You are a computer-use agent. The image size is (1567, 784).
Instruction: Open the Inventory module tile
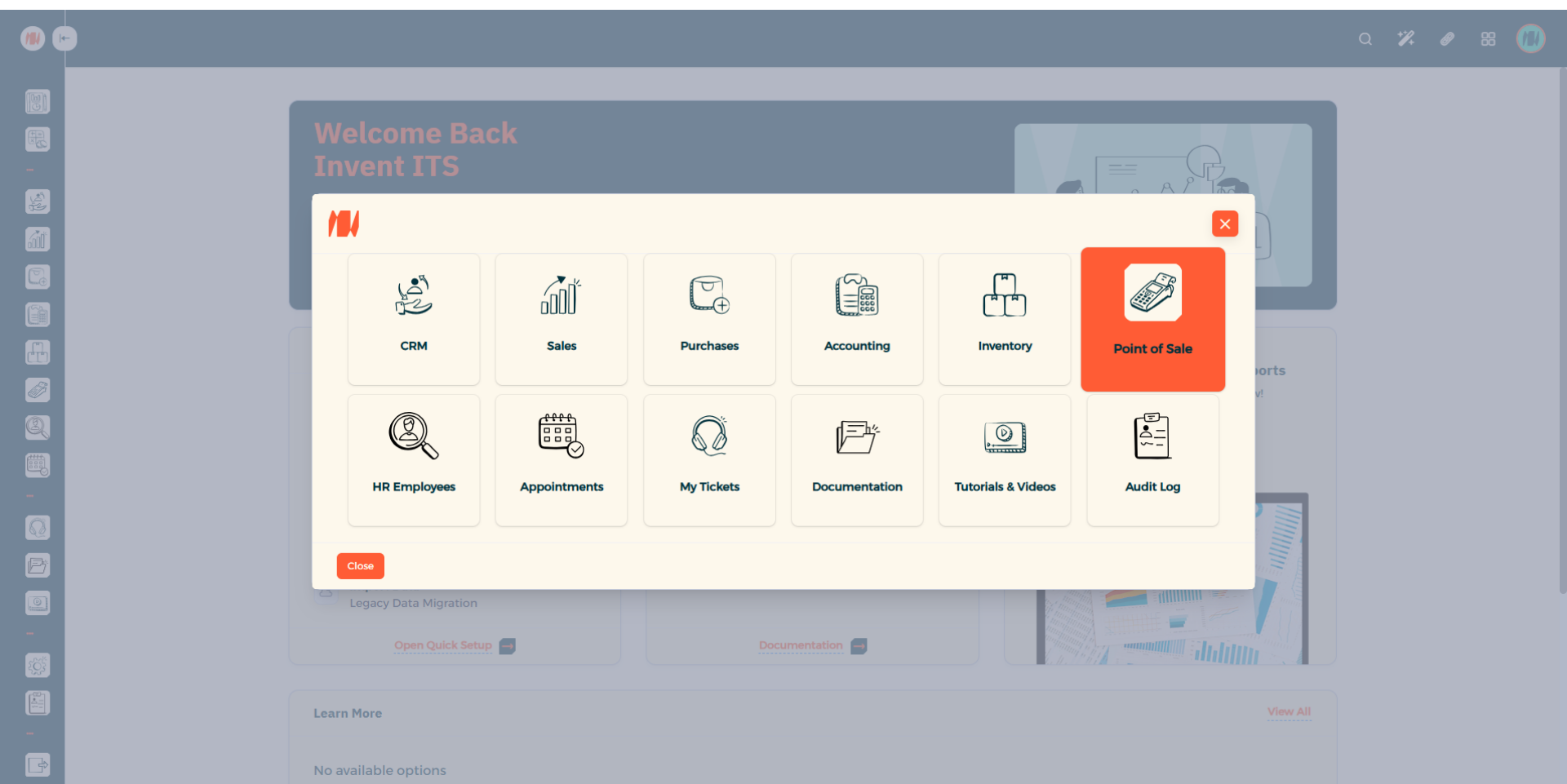point(1005,319)
